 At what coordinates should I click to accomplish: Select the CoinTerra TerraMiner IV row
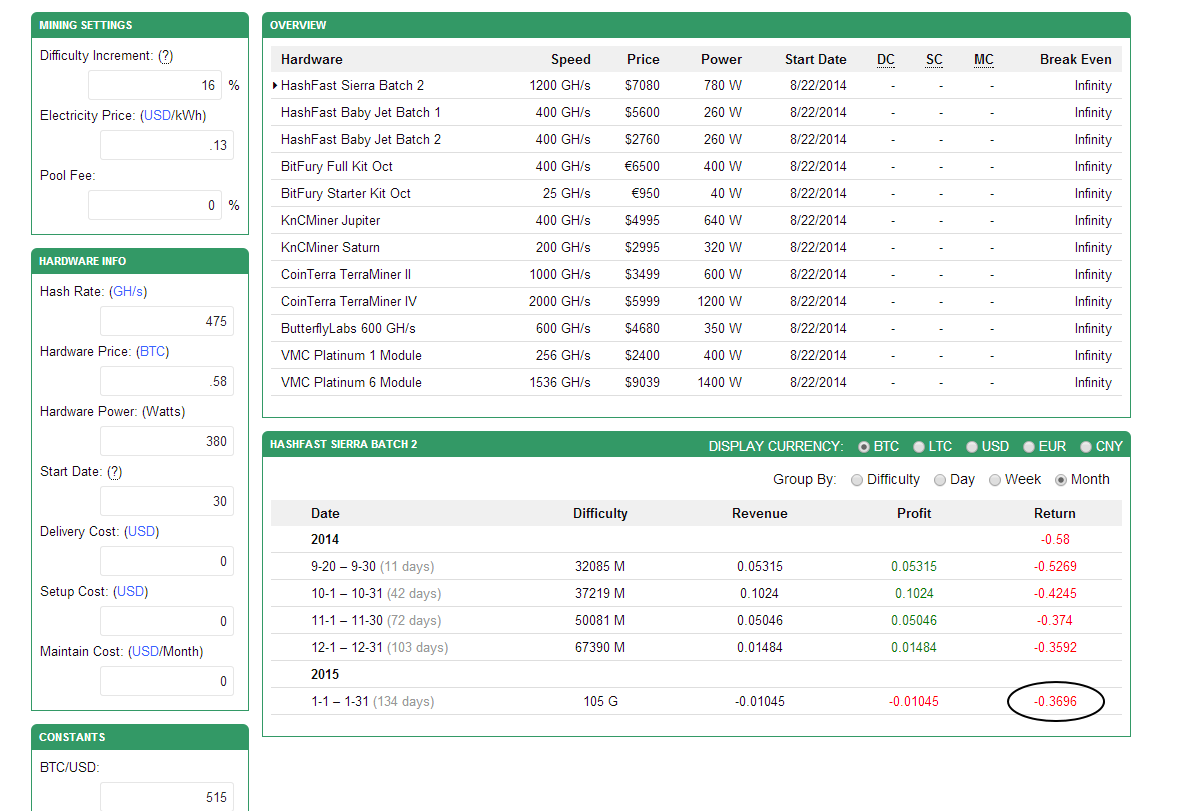(x=696, y=302)
